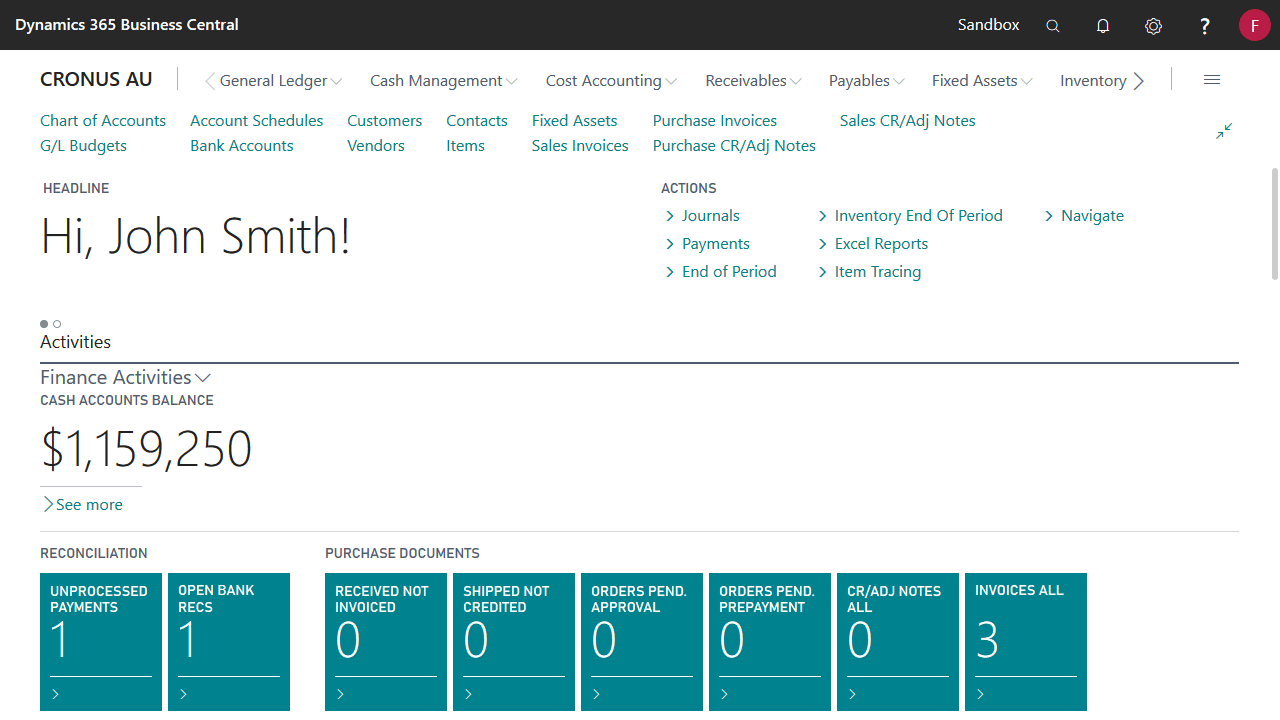Click the arrow on Open Bank Recs tile

click(x=183, y=694)
